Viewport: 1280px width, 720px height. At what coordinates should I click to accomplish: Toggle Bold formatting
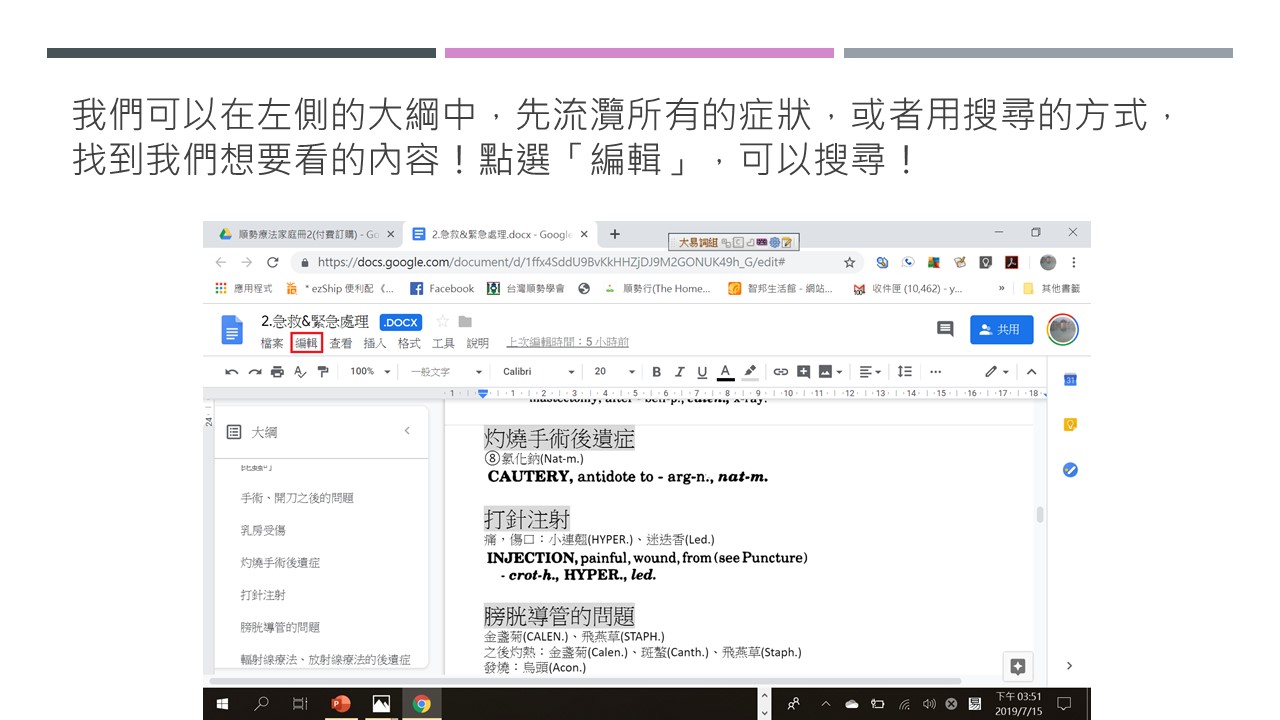click(x=656, y=371)
